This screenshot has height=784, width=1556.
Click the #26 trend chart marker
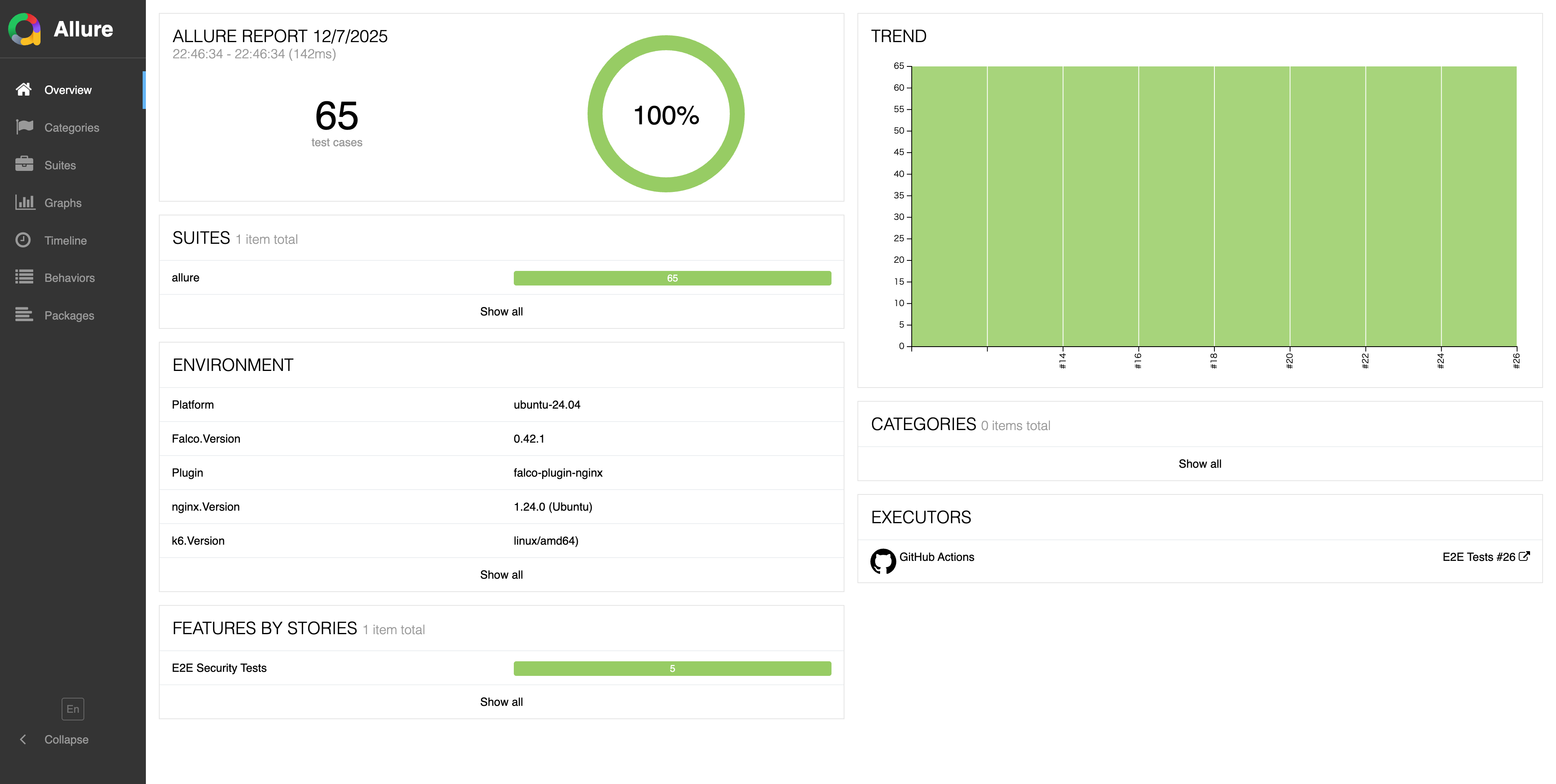coord(1515,360)
